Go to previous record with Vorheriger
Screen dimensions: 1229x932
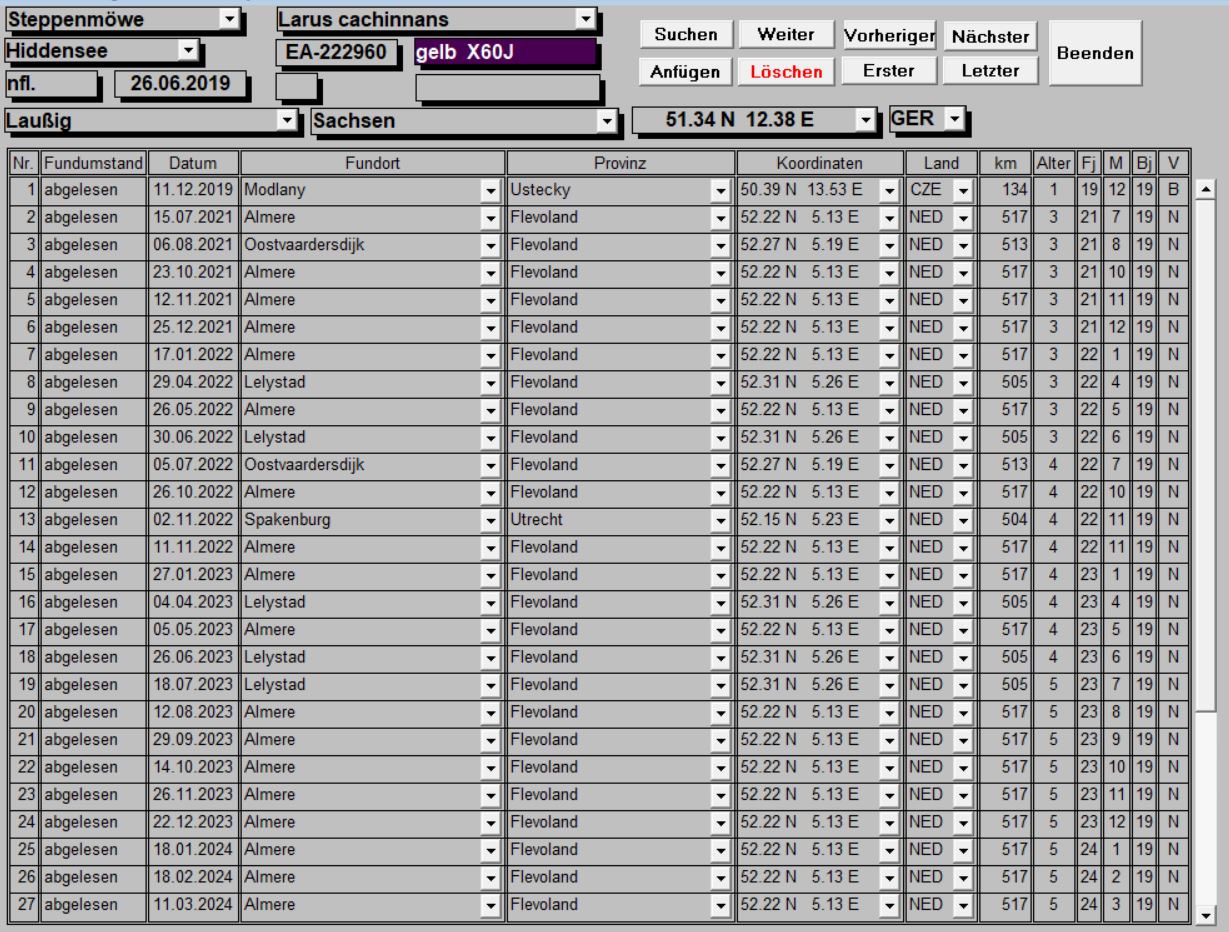pyautogui.click(x=889, y=36)
